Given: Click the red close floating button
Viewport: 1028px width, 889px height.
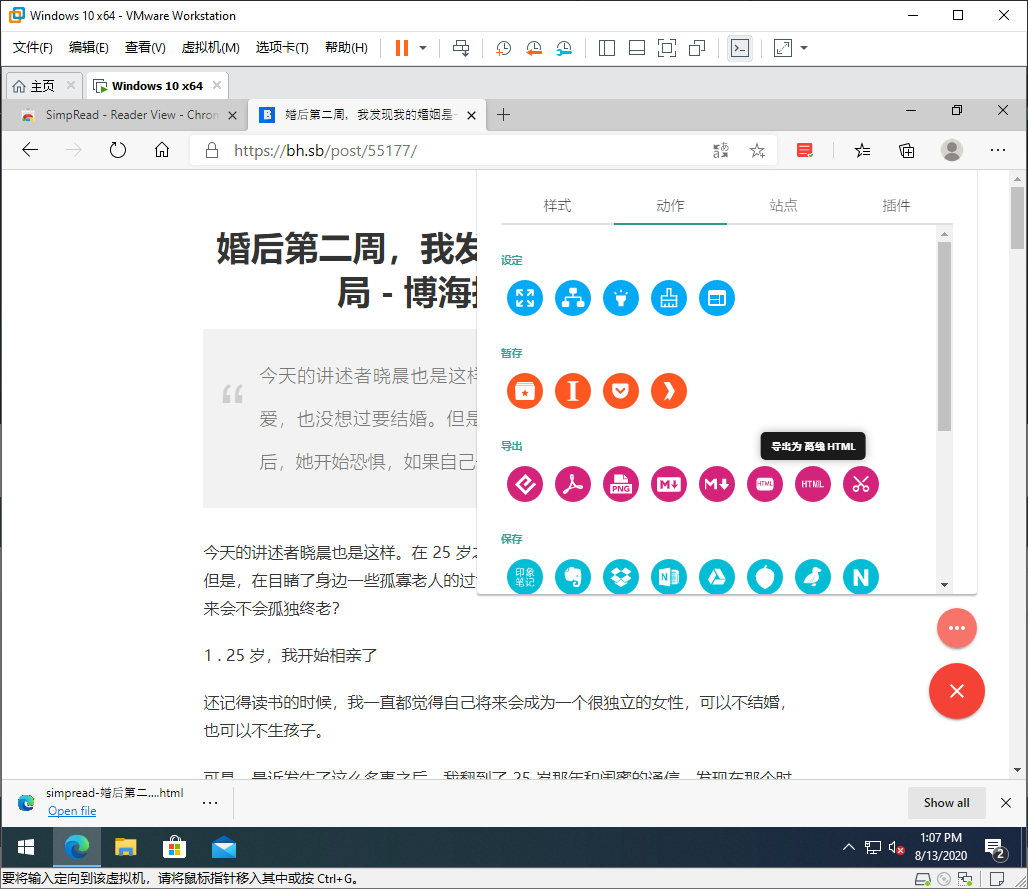Looking at the screenshot, I should (x=957, y=691).
